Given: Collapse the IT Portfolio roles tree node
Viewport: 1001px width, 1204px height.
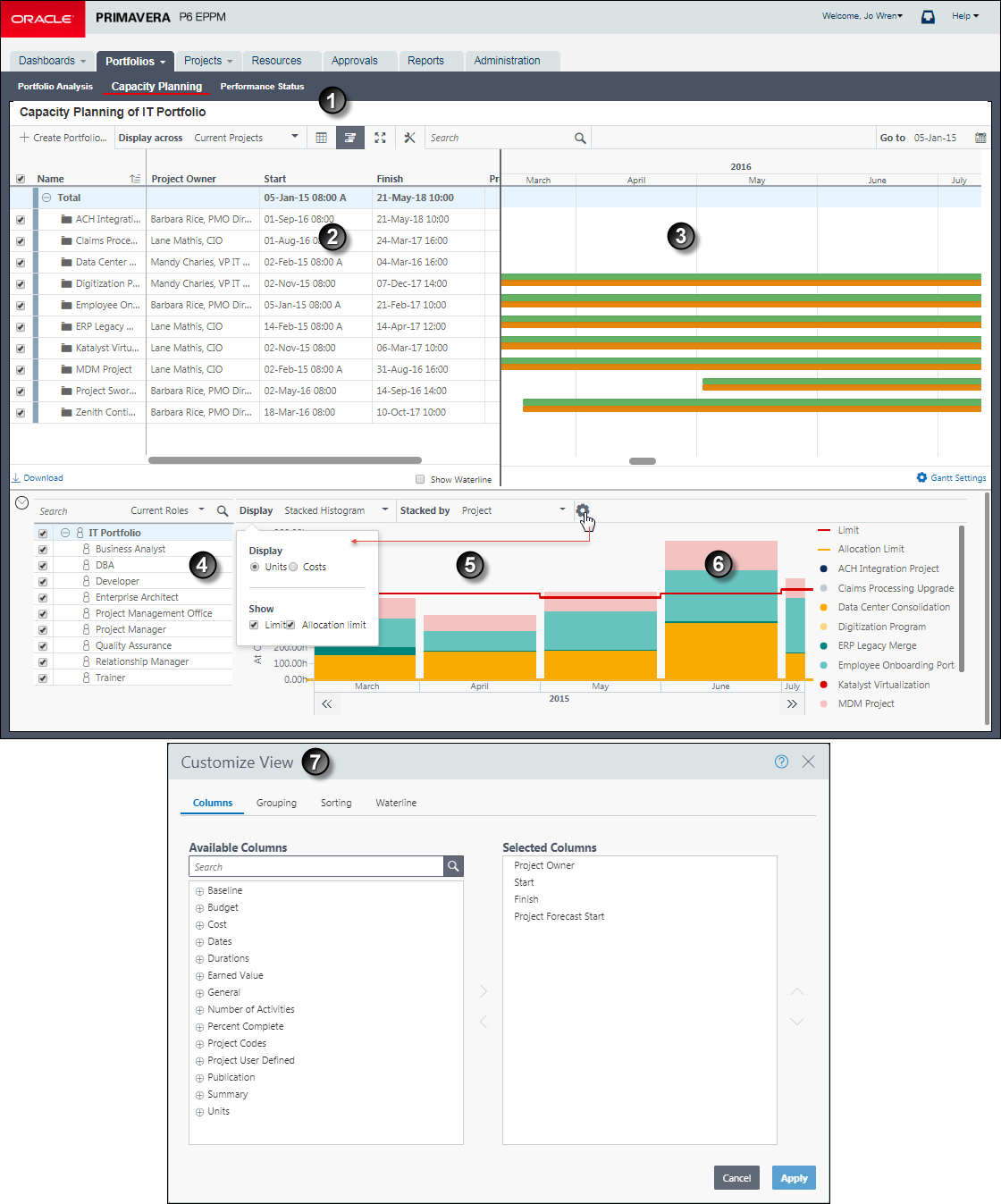Looking at the screenshot, I should coord(65,533).
